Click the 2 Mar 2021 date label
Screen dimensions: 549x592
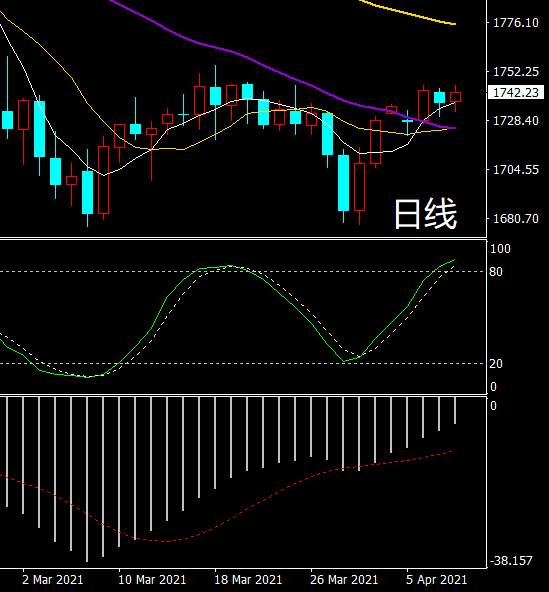pos(52,579)
